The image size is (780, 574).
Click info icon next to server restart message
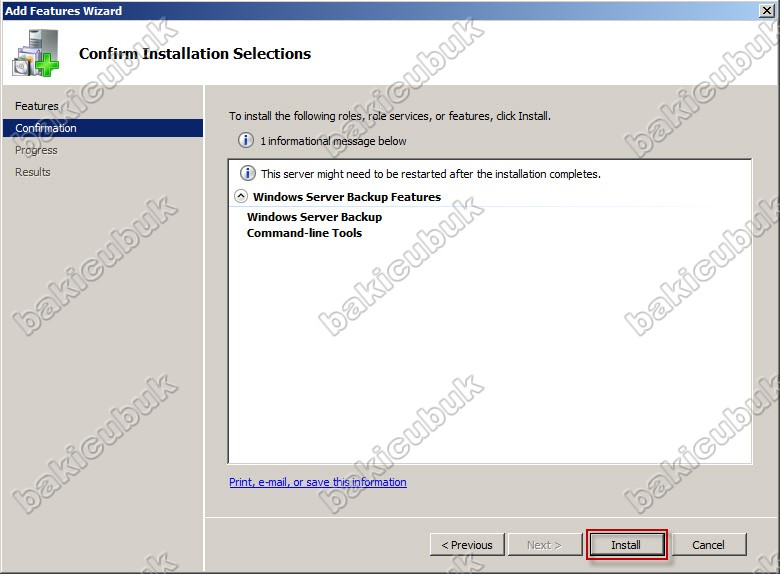coord(248,173)
